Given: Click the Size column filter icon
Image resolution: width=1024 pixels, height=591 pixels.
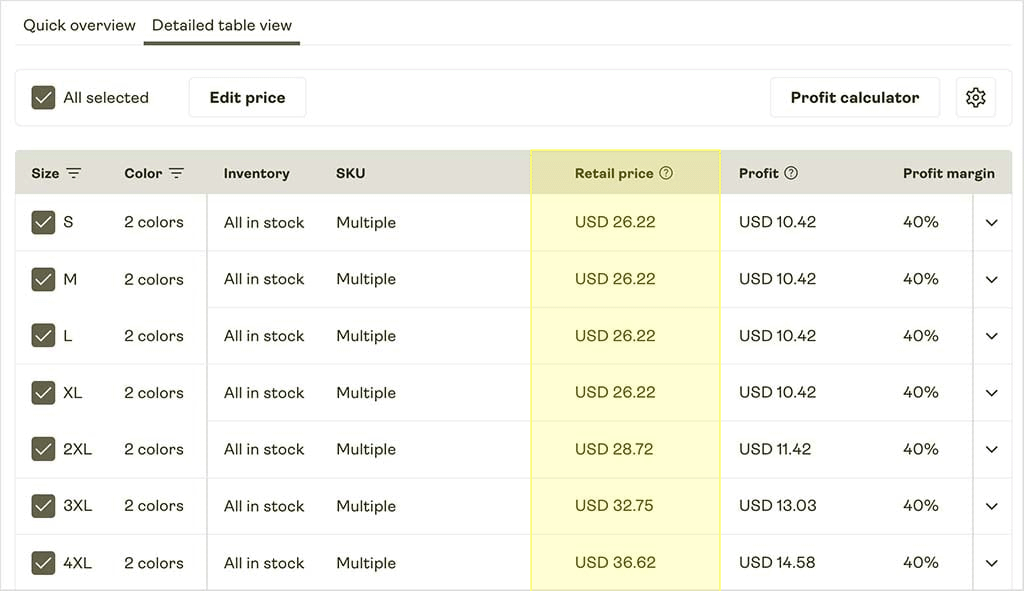Looking at the screenshot, I should [x=74, y=174].
